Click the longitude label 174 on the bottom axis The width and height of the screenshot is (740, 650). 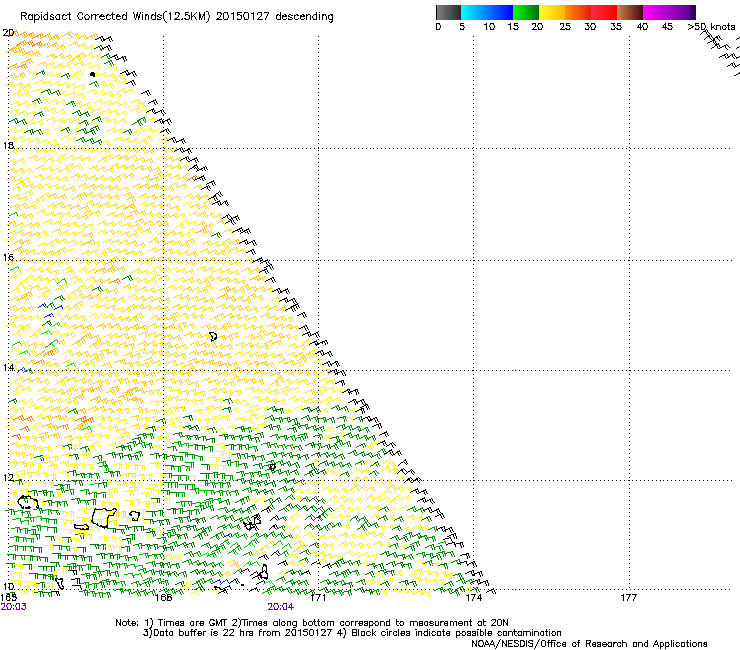coord(473,598)
